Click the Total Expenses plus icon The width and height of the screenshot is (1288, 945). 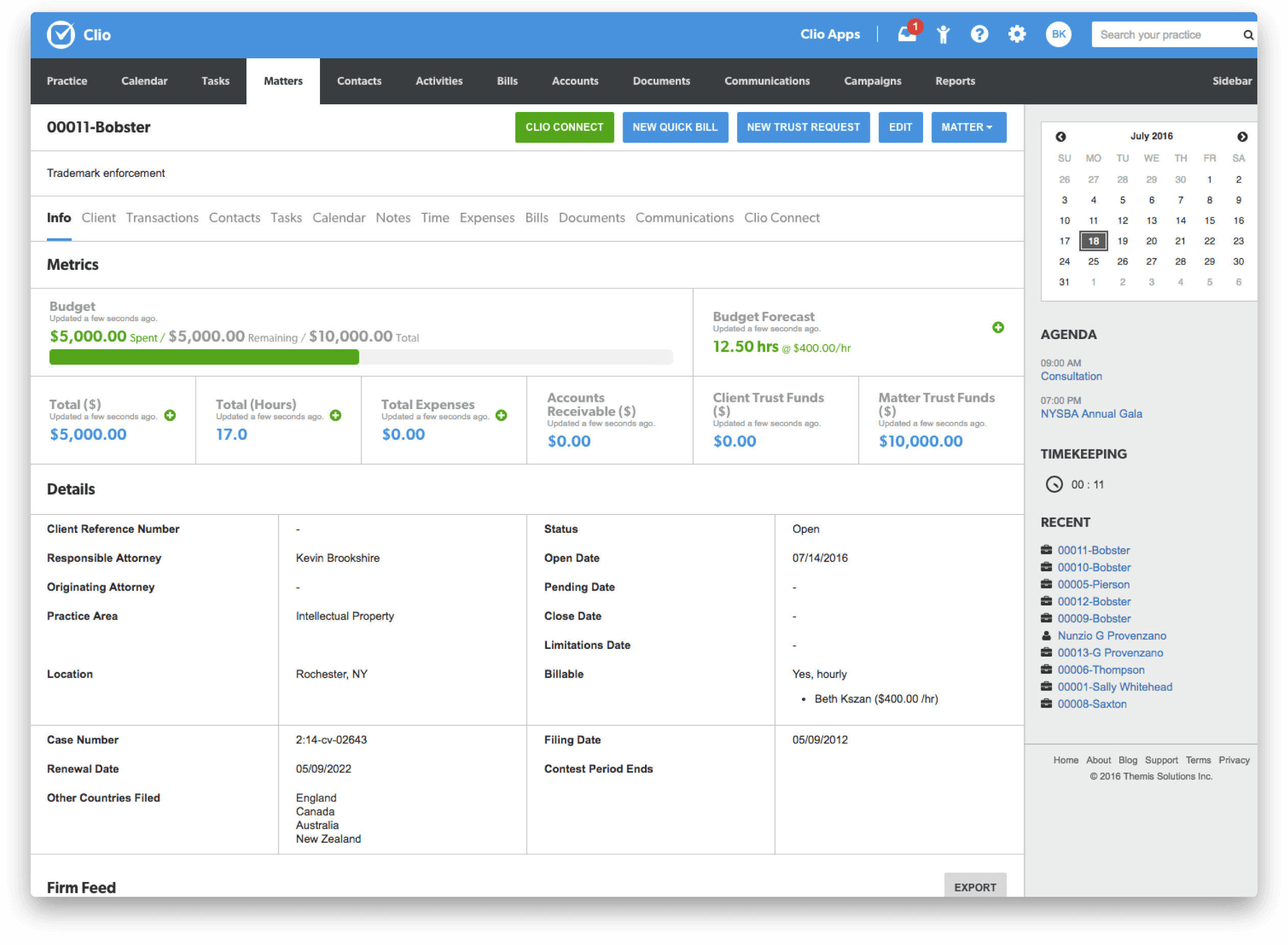click(501, 415)
